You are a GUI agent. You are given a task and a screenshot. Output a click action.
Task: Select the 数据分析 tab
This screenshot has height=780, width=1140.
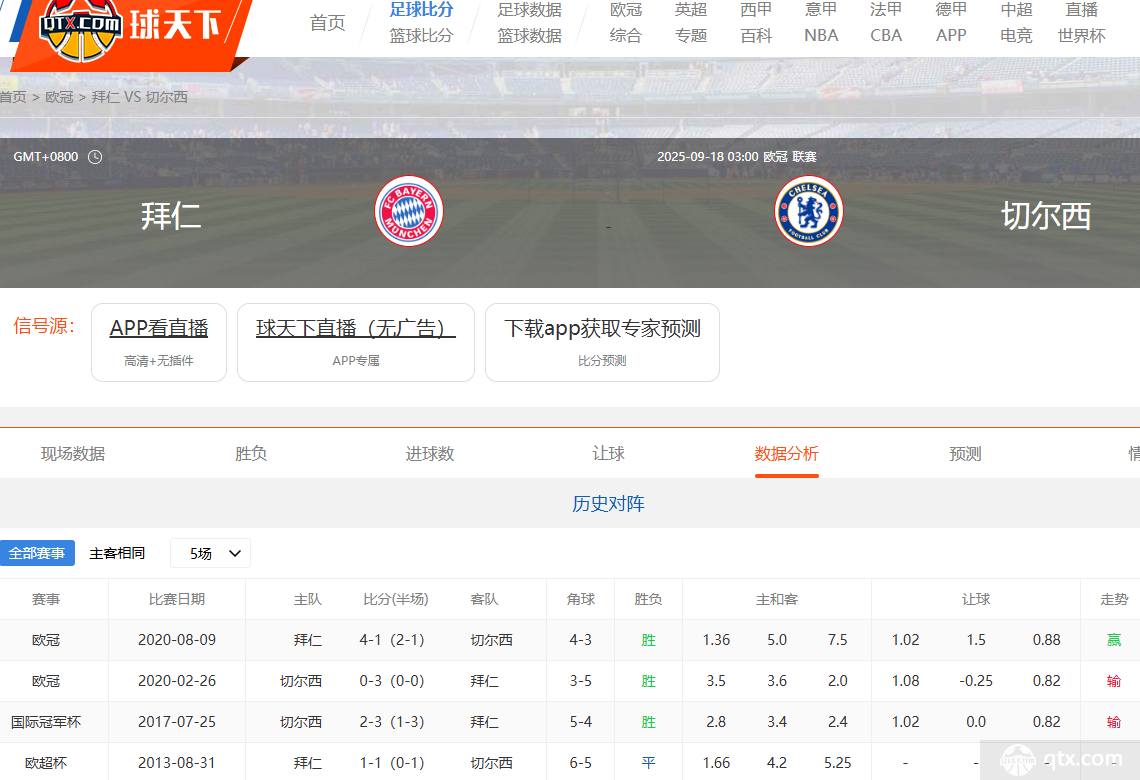pyautogui.click(x=787, y=454)
